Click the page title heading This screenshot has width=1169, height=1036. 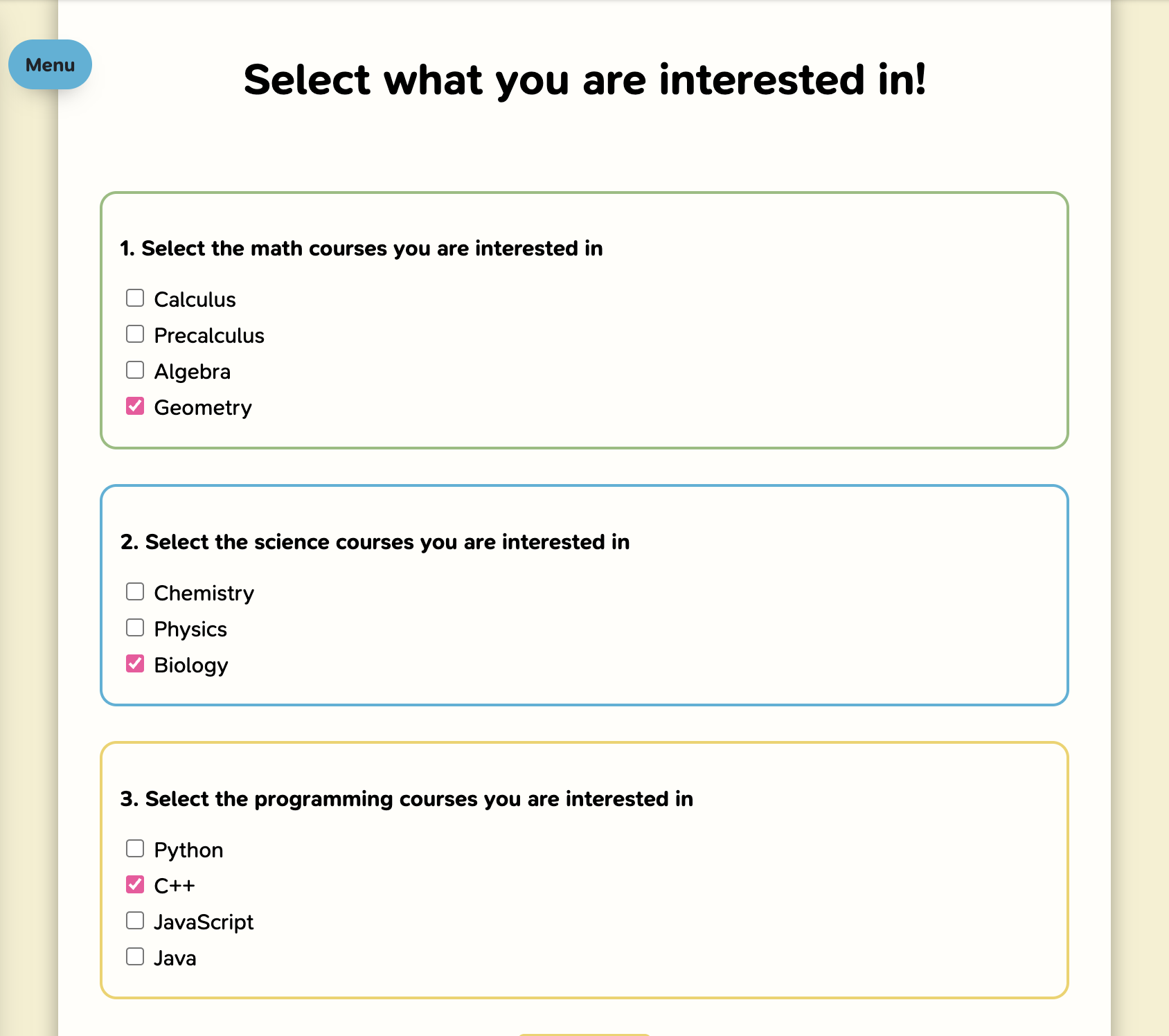click(584, 80)
